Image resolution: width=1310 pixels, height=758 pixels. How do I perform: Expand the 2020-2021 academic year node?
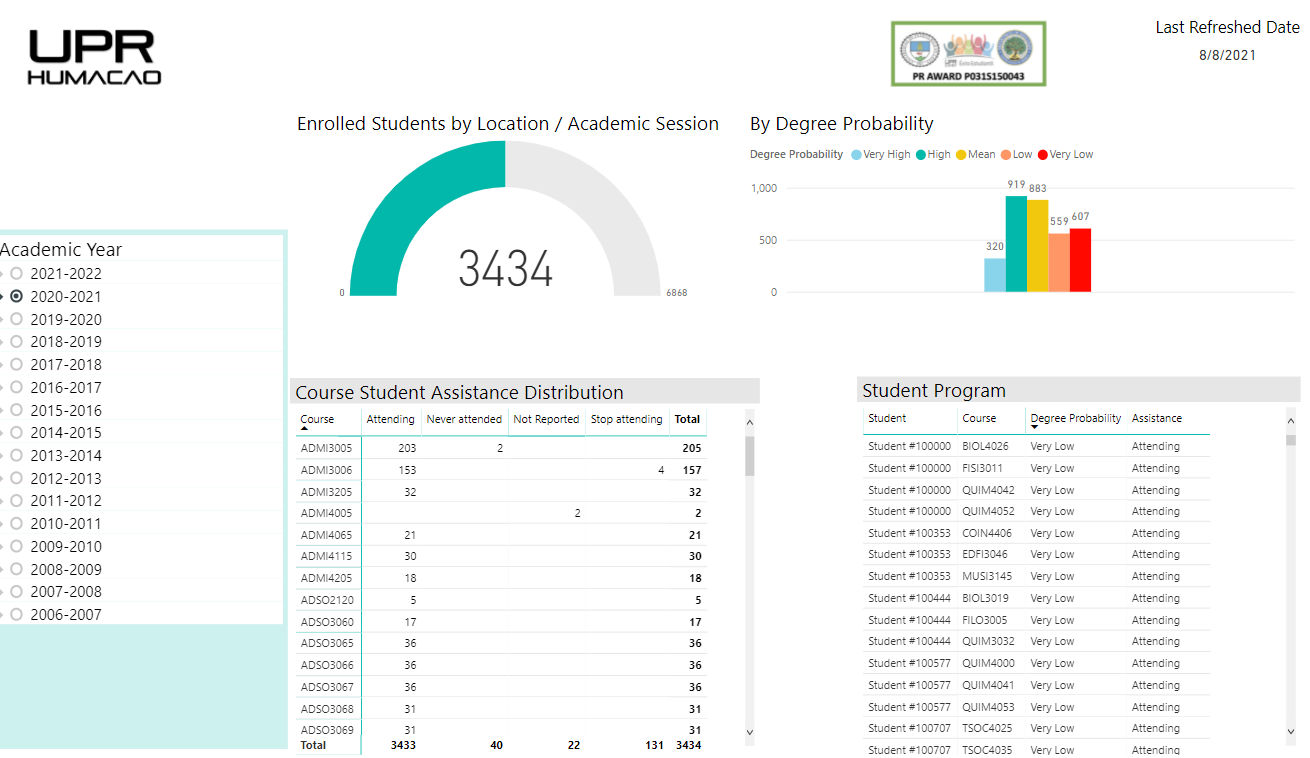point(3,297)
